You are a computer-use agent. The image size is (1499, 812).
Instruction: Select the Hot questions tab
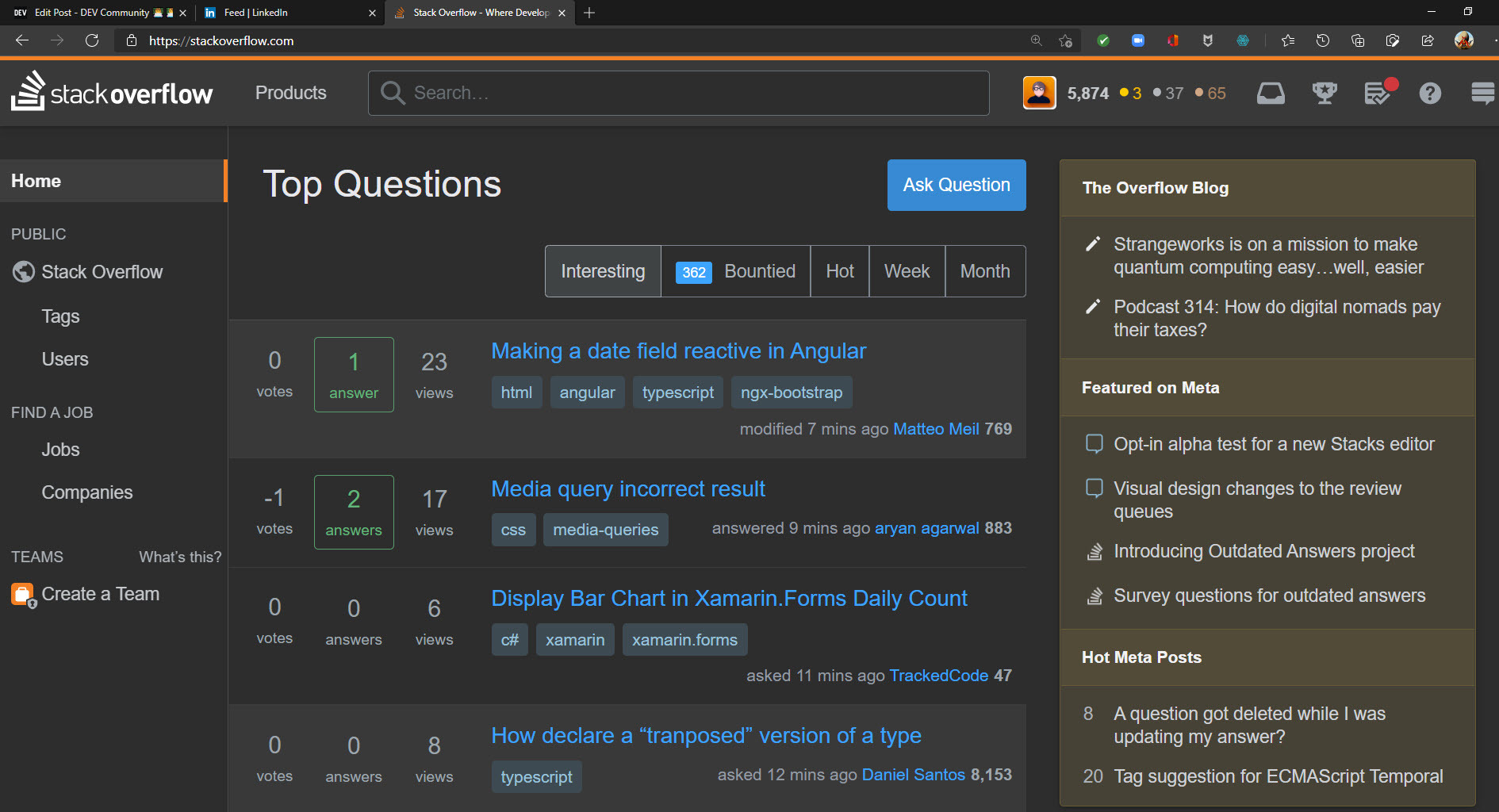pos(839,271)
